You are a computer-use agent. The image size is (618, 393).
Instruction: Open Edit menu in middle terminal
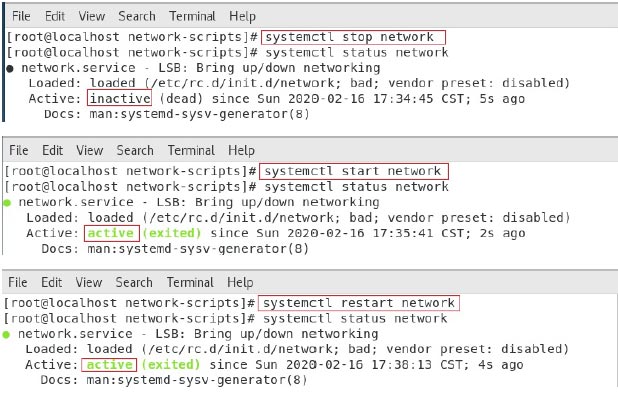[x=52, y=150]
